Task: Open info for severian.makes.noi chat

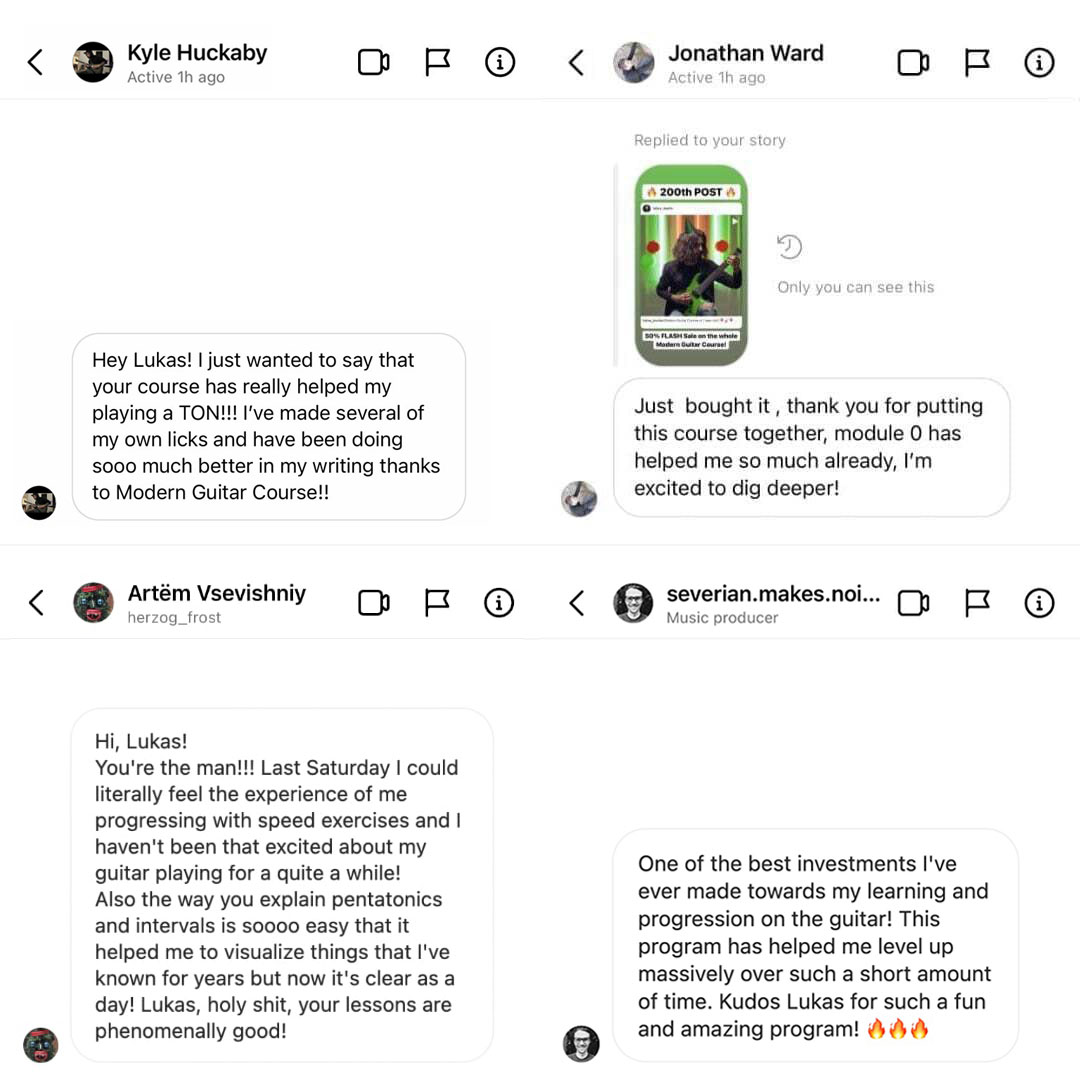Action: coord(1039,603)
